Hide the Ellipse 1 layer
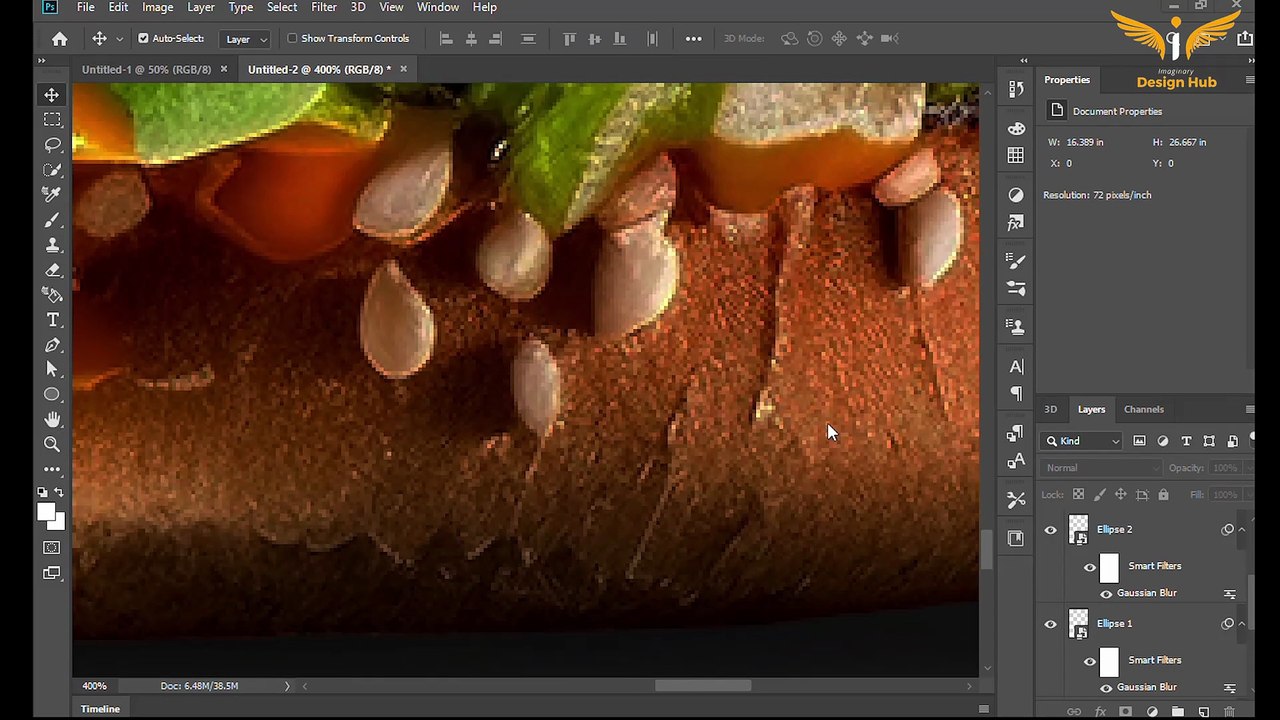Viewport: 1280px width, 720px height. pyautogui.click(x=1050, y=624)
